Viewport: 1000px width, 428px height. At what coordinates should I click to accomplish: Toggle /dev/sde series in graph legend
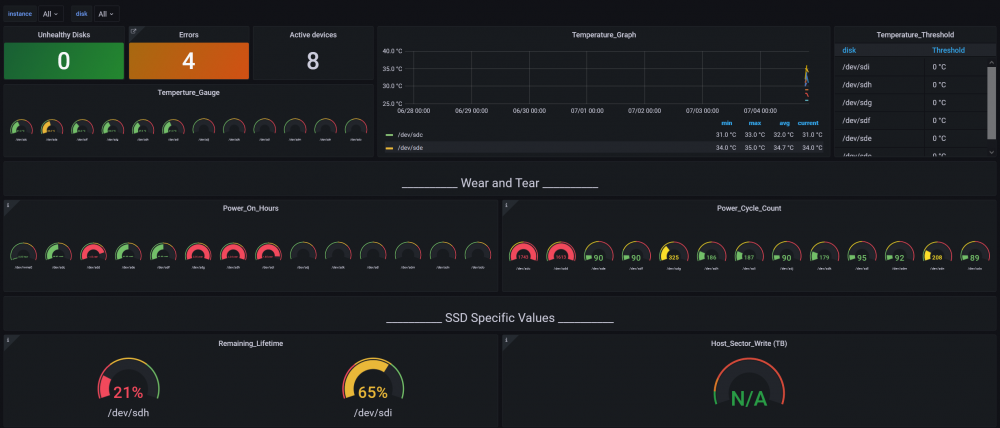click(x=411, y=148)
